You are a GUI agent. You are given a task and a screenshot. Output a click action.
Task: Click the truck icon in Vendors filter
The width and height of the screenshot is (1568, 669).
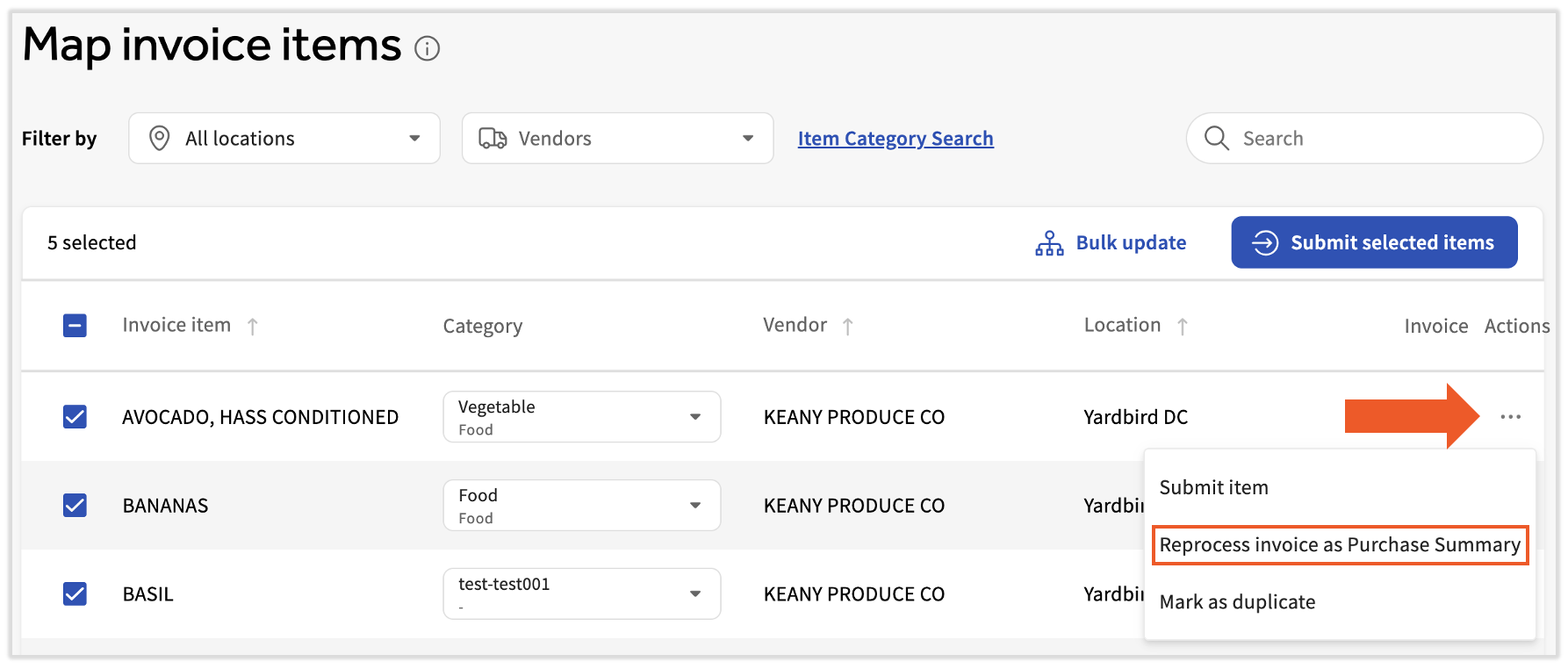point(493,139)
